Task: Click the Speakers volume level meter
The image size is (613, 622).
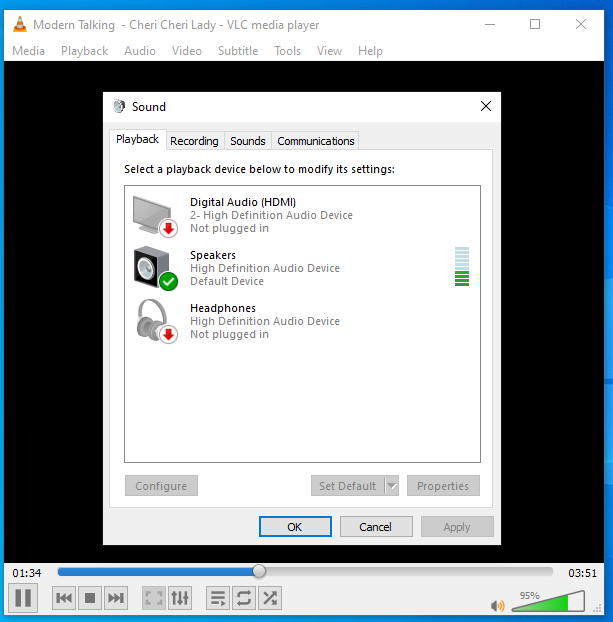Action: [462, 266]
